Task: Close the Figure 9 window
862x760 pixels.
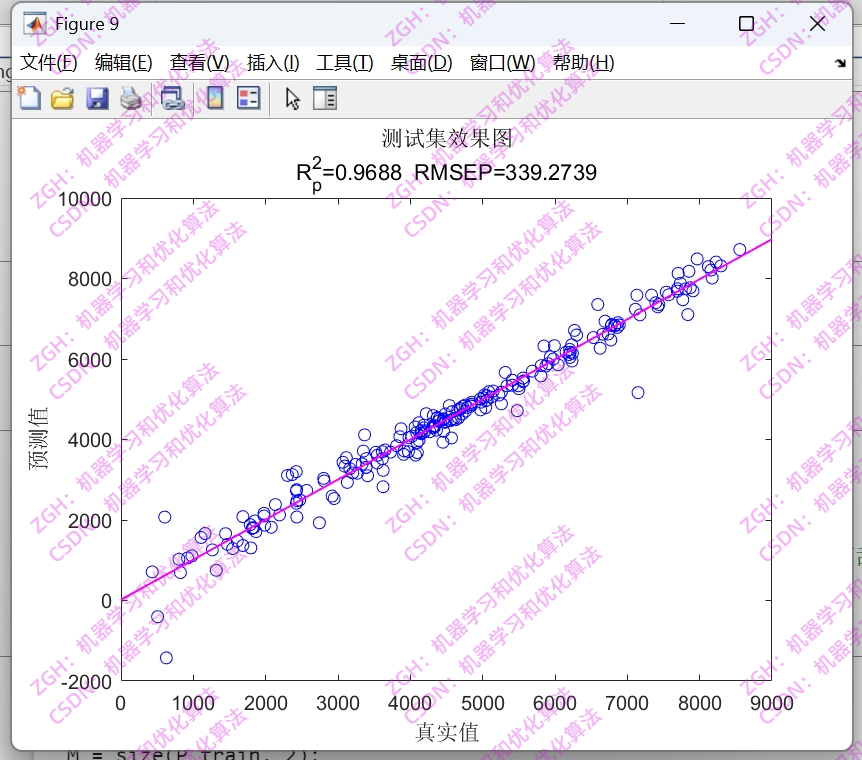Action: coord(817,24)
